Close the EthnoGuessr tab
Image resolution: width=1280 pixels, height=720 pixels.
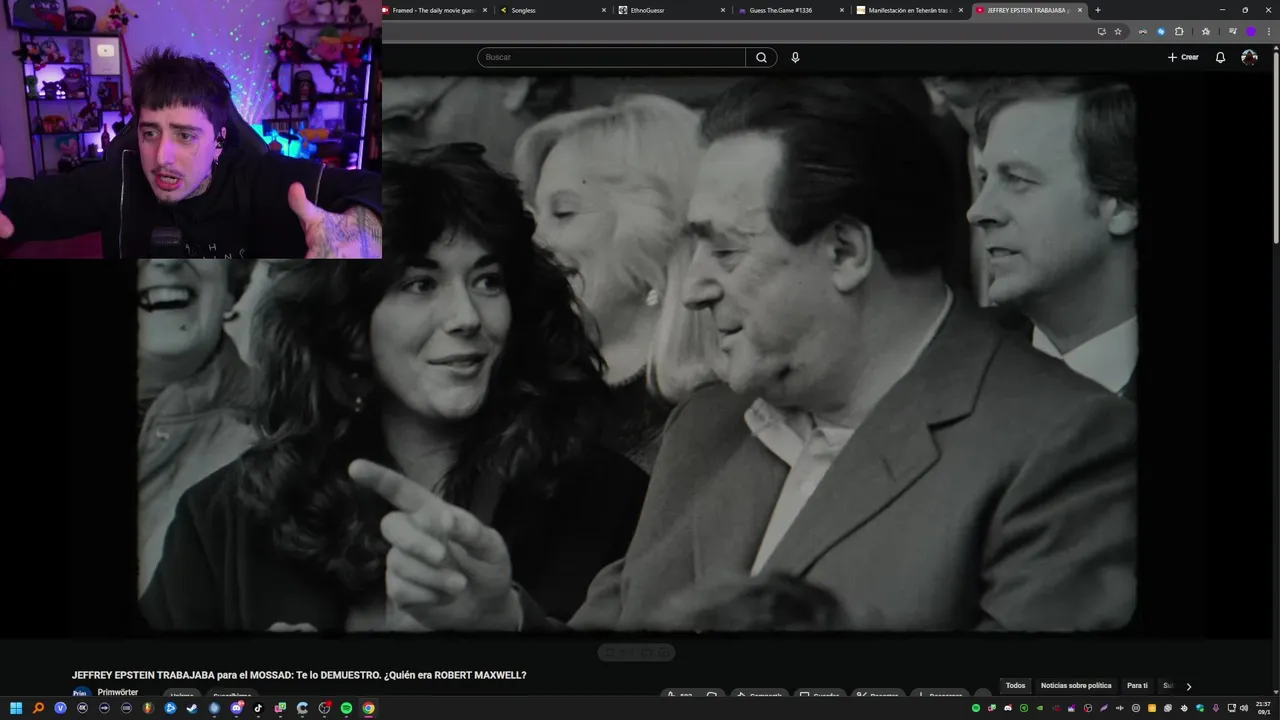723,10
